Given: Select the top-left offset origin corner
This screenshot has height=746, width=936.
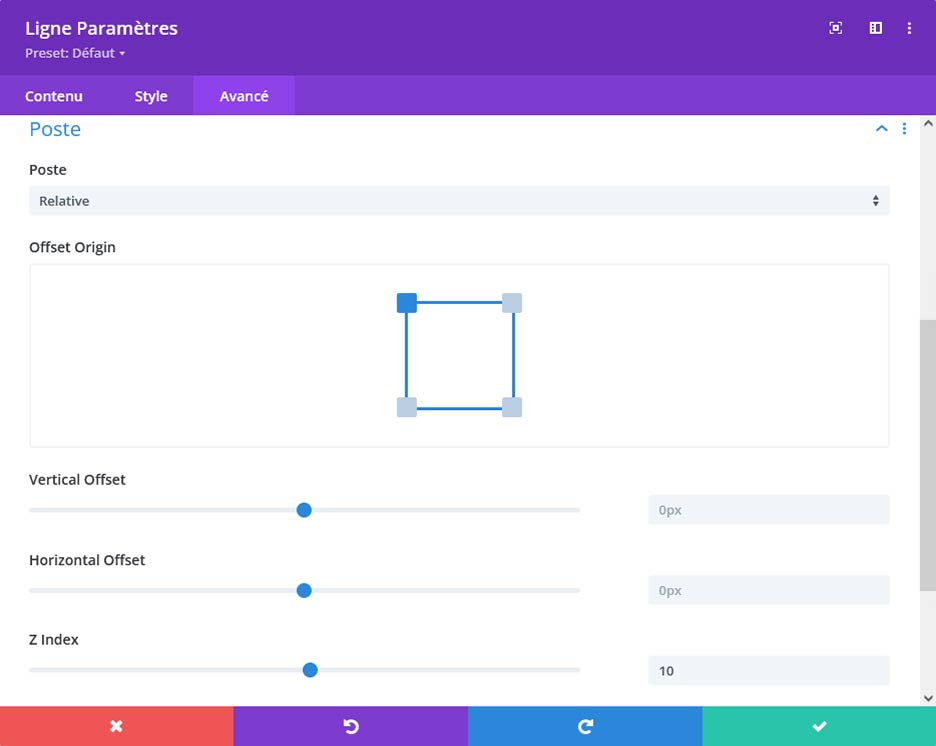Looking at the screenshot, I should (407, 303).
